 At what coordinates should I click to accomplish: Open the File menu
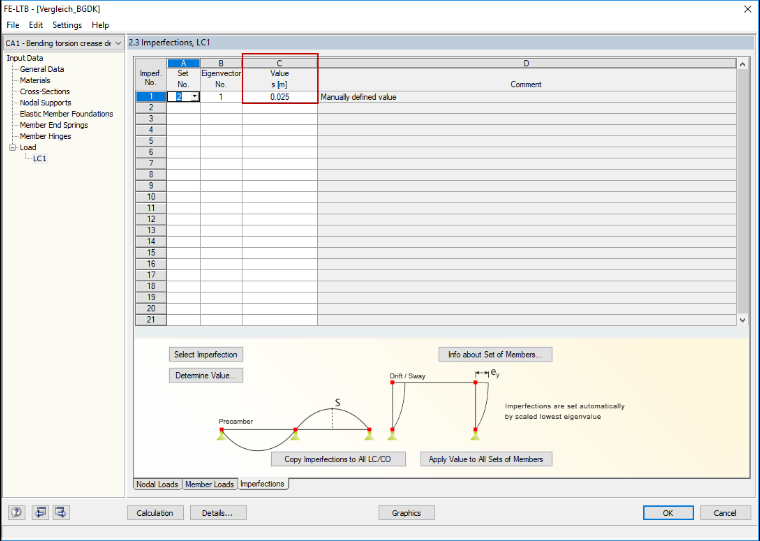[13, 25]
